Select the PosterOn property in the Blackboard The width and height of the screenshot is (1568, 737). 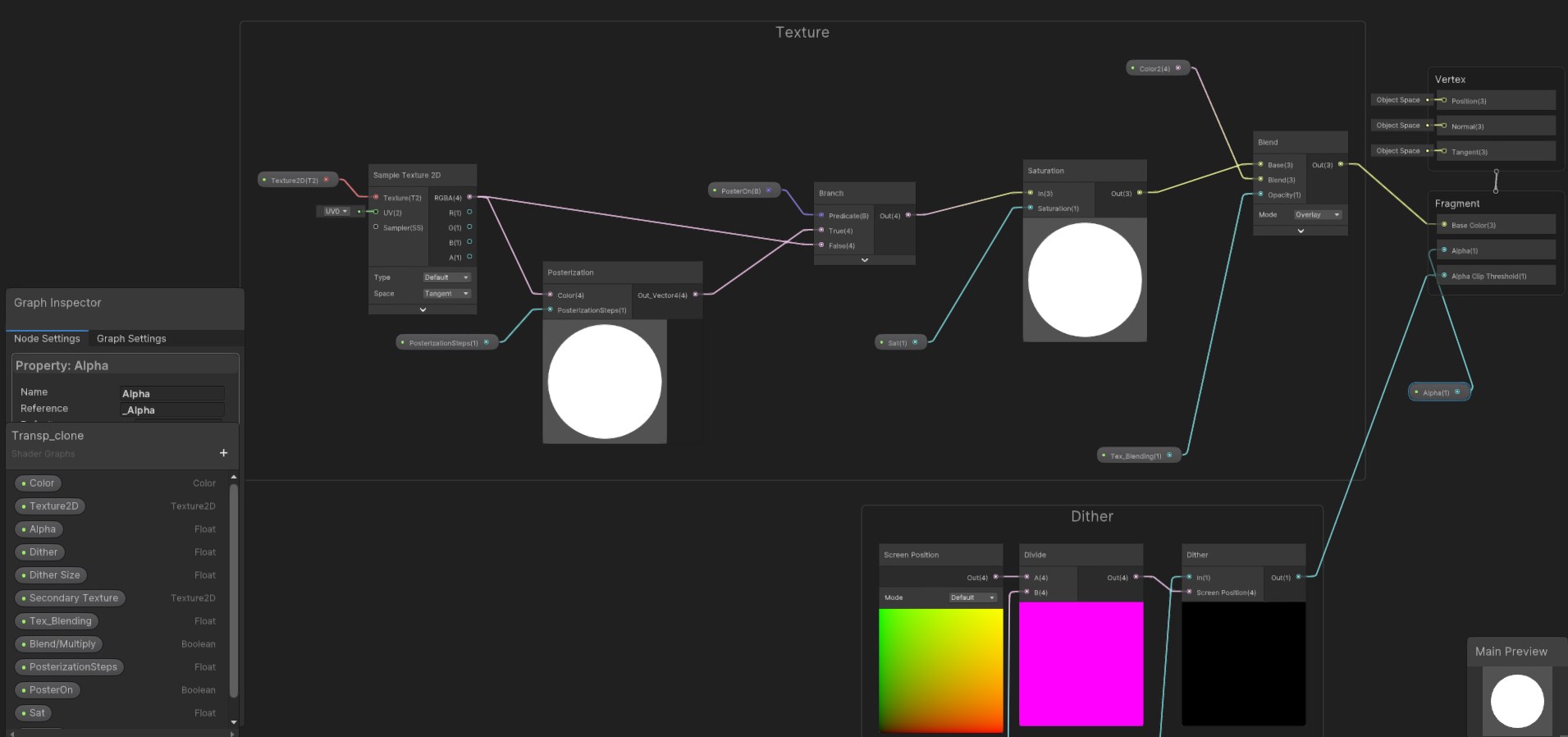(x=51, y=690)
